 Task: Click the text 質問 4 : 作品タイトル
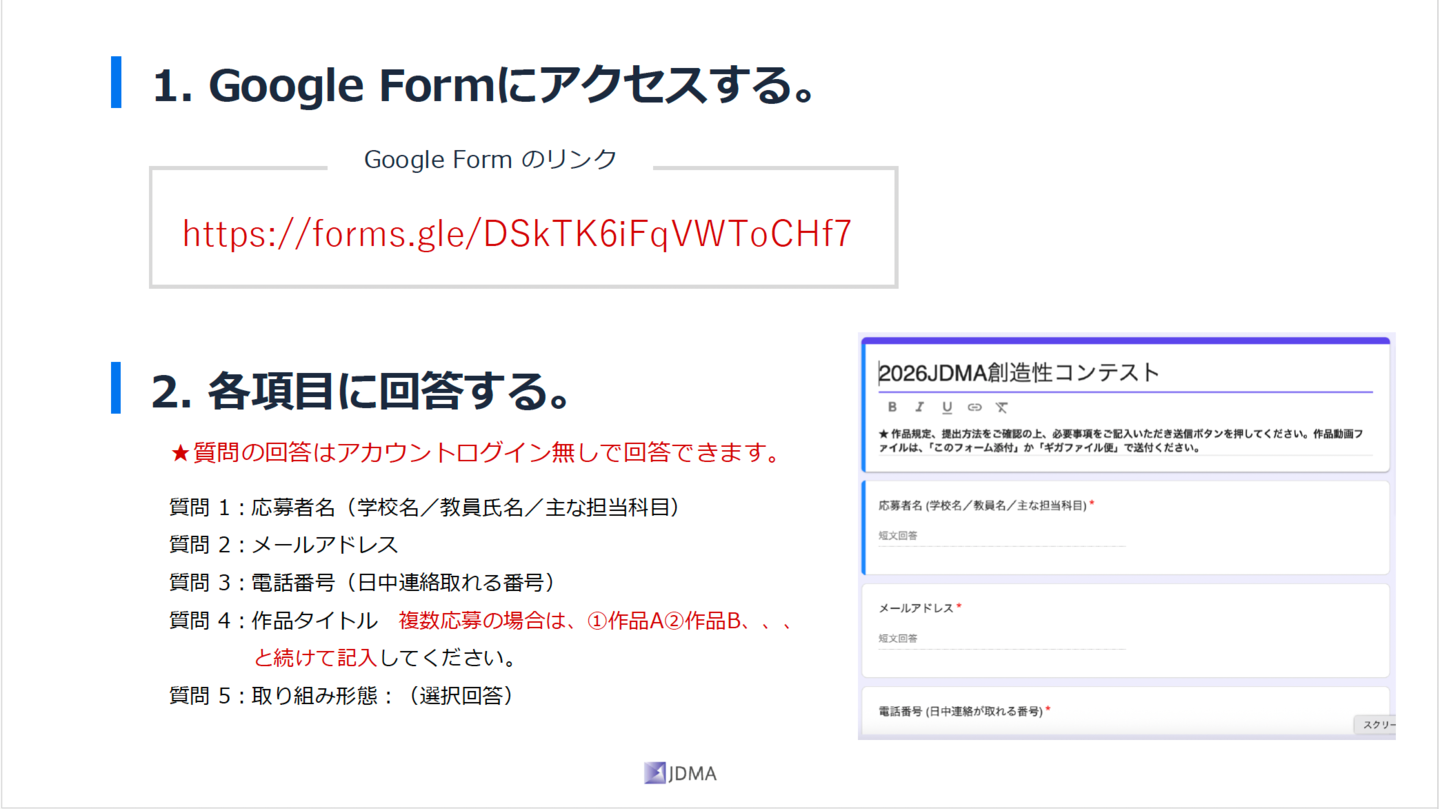[x=274, y=621]
